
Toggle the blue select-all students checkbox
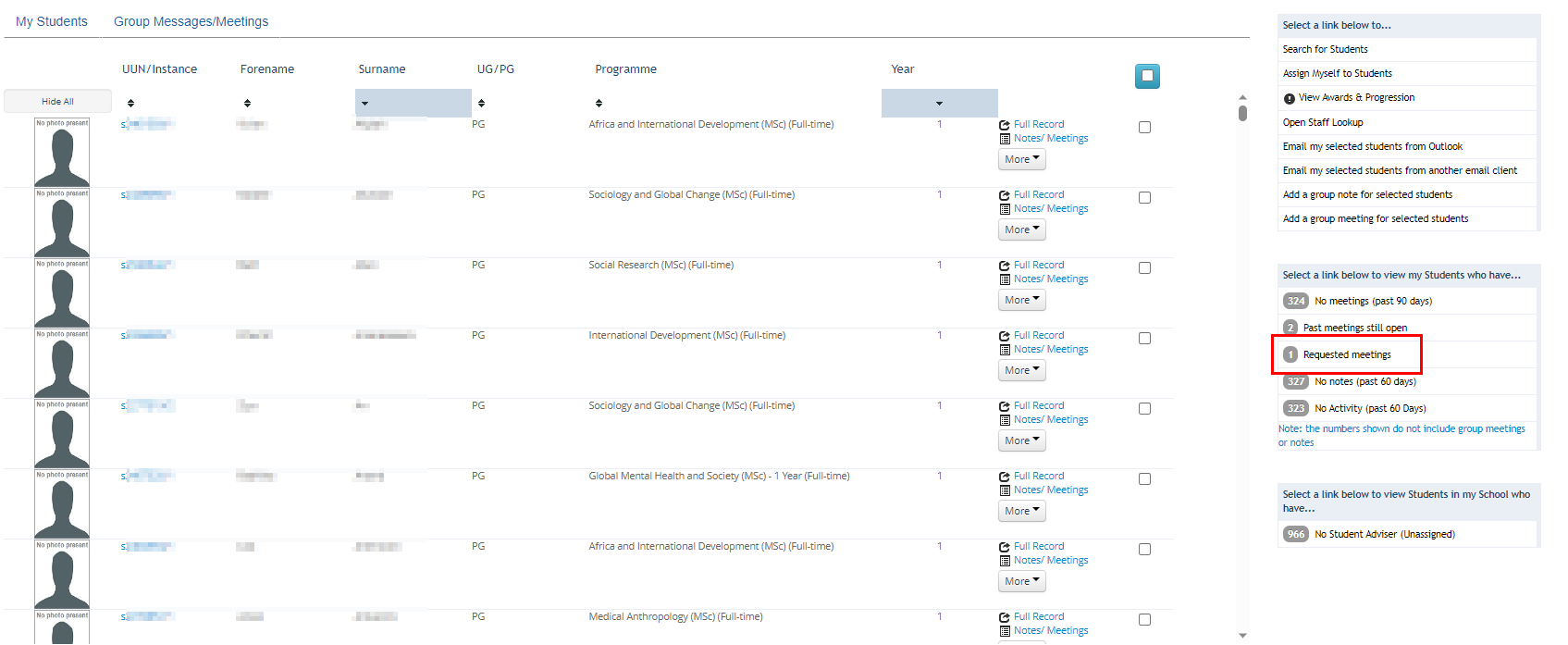1147,76
